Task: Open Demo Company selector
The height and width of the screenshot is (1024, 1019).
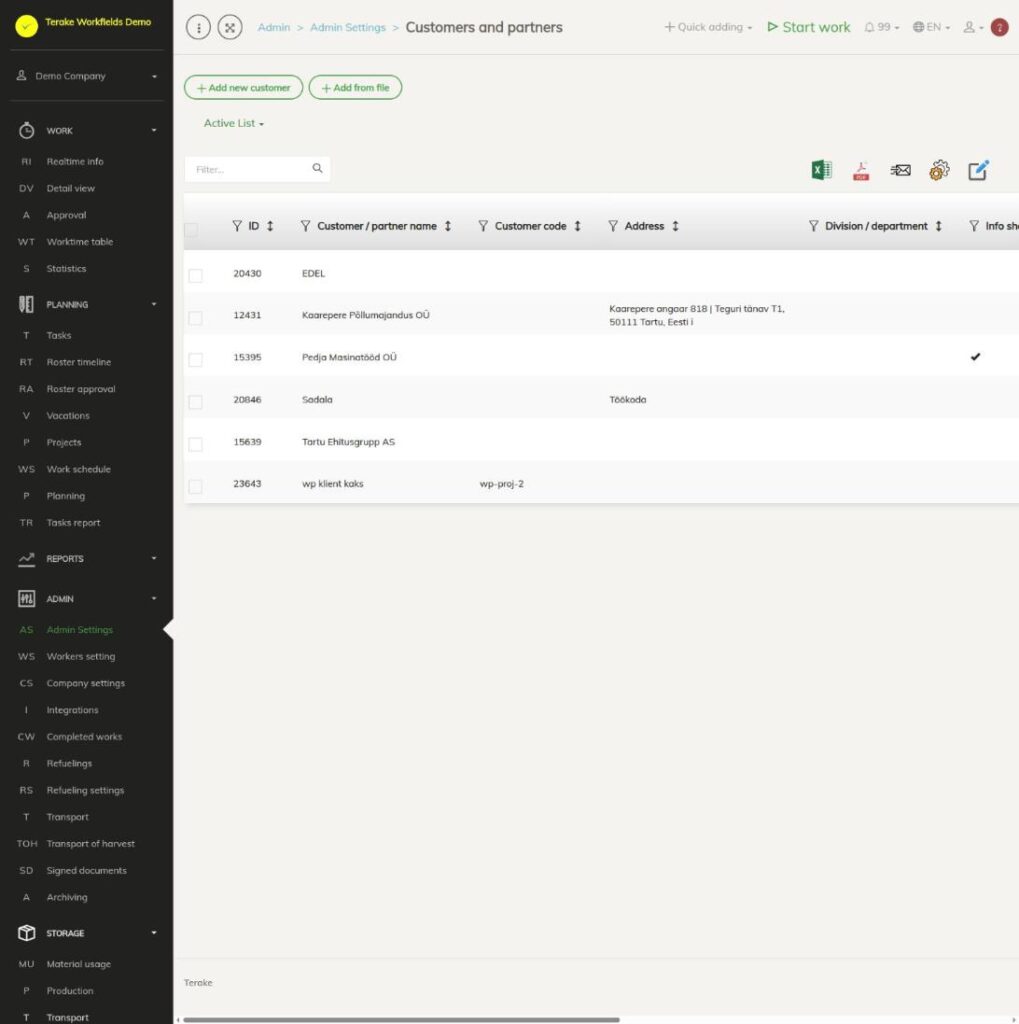Action: click(86, 76)
